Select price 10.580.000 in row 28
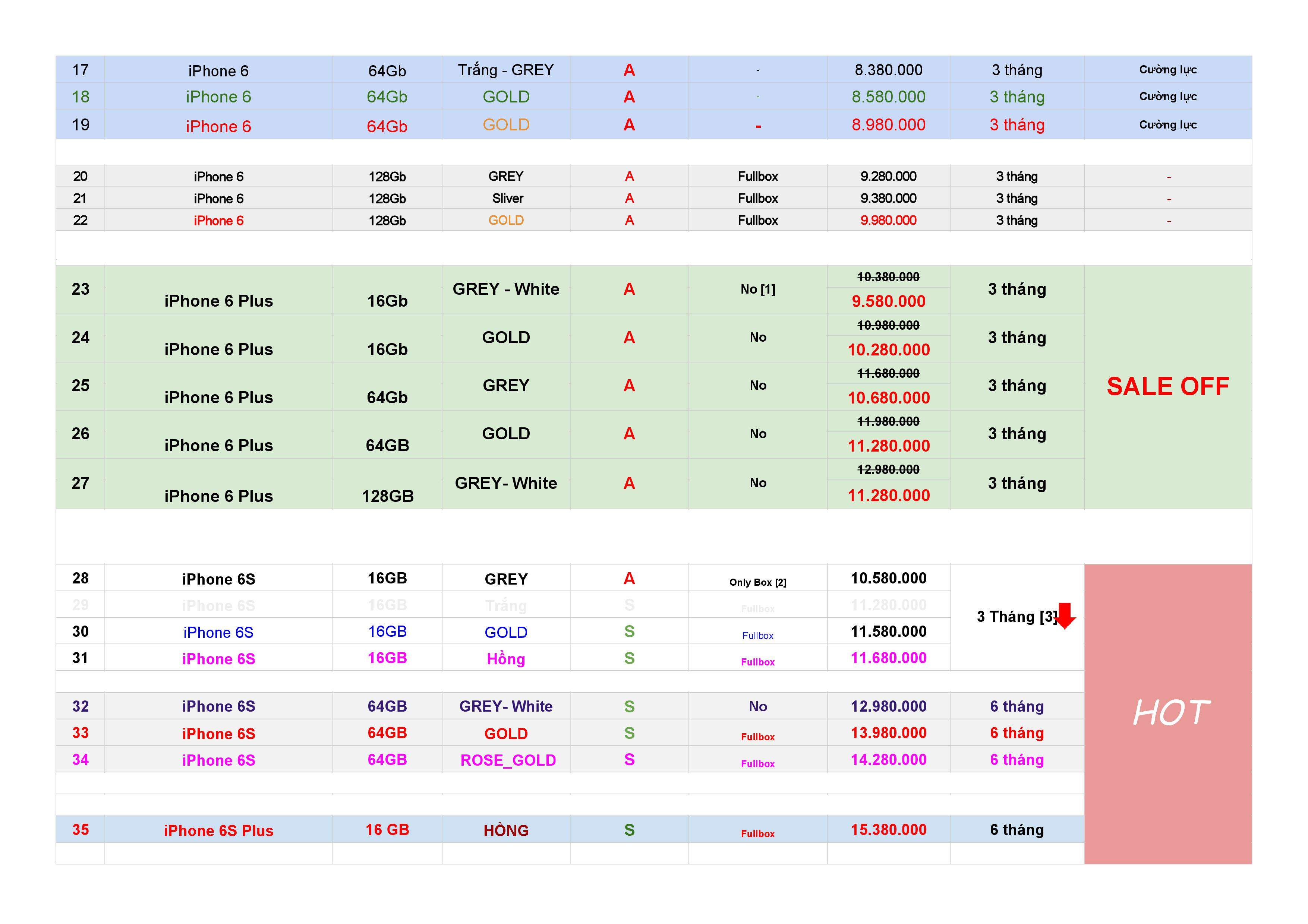The width and height of the screenshot is (1308, 924). point(888,578)
